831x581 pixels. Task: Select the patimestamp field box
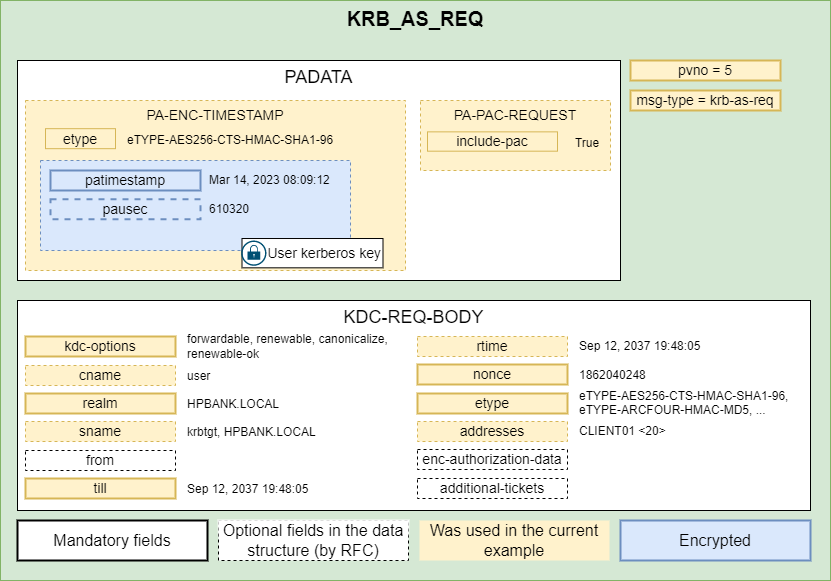(x=125, y=180)
